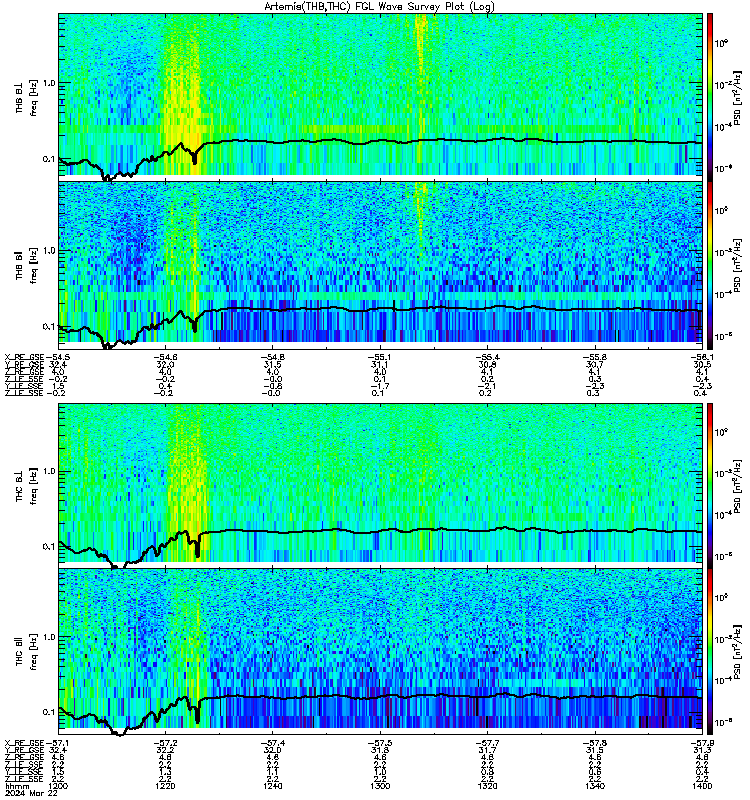750x800 pixels.
Task: Click the 1.0 frequency tick of THC B⊥ panel
Action: [x=48, y=471]
